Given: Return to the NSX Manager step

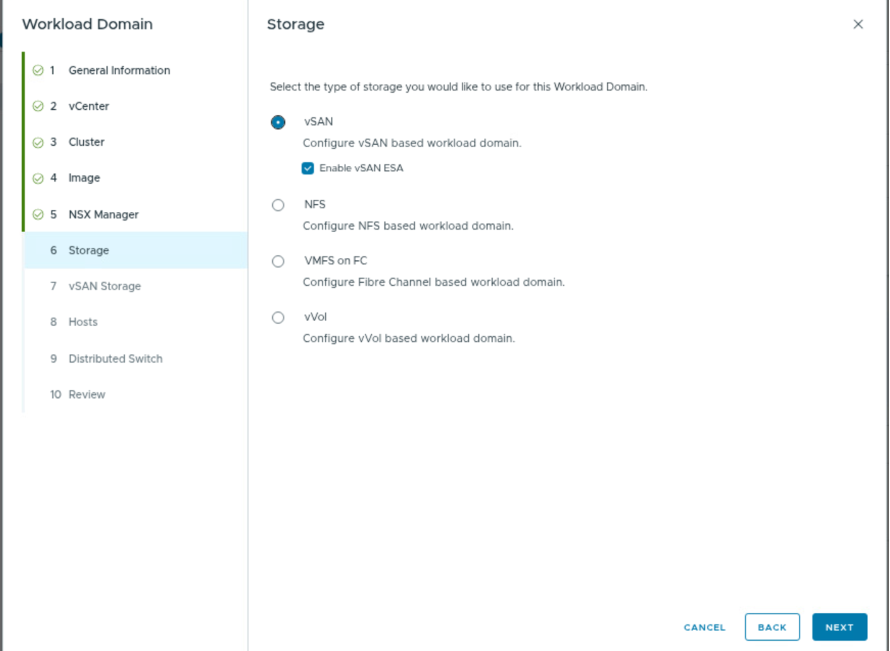Looking at the screenshot, I should [x=103, y=215].
